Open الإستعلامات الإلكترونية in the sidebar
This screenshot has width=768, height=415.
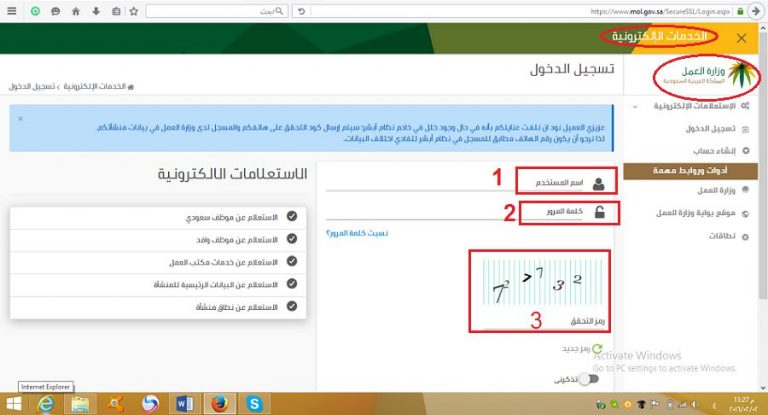695,106
